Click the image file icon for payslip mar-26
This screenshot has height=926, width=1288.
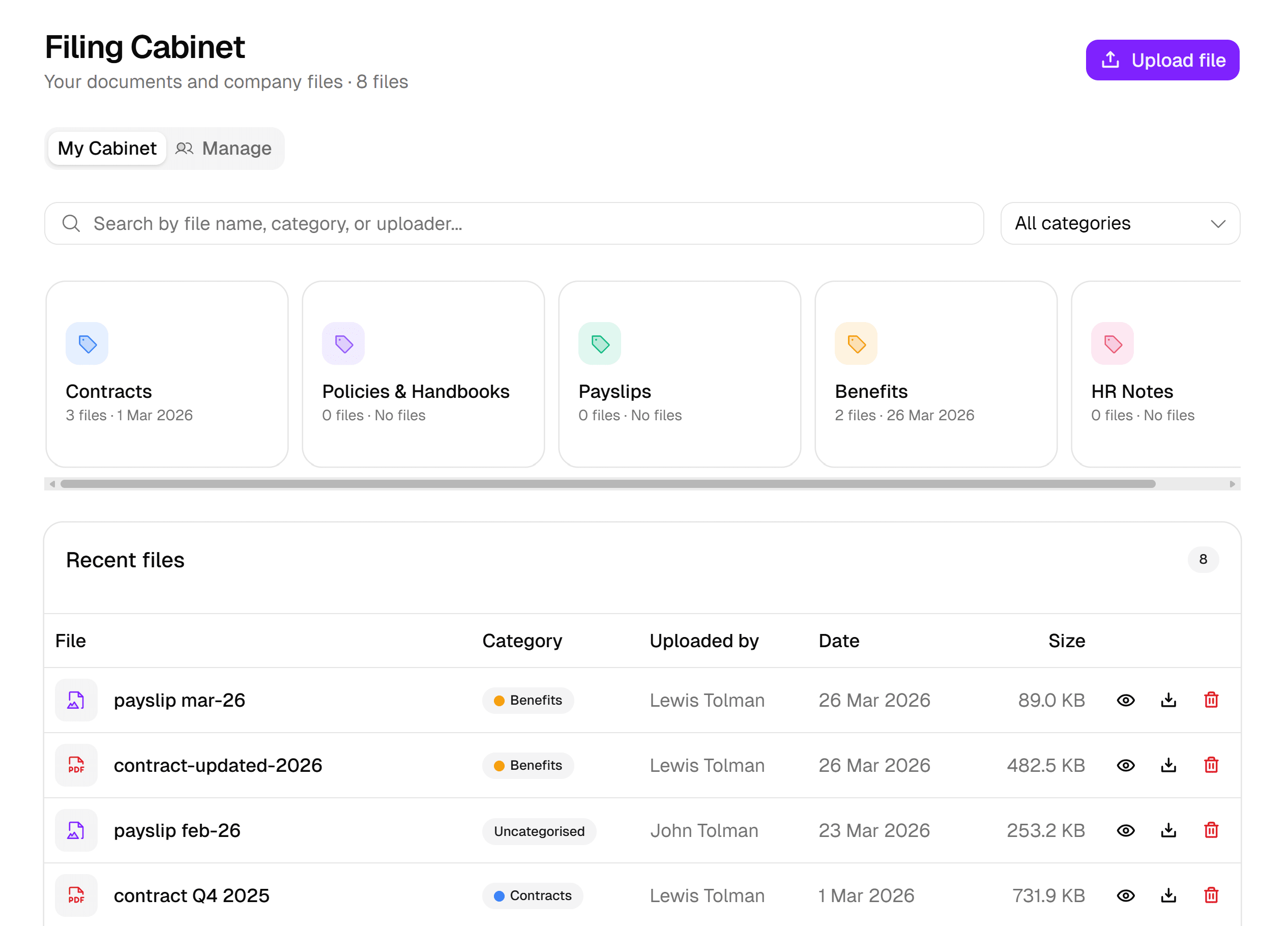click(x=76, y=700)
